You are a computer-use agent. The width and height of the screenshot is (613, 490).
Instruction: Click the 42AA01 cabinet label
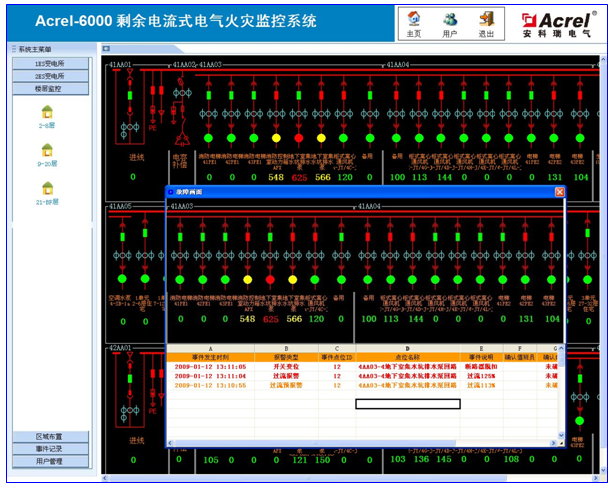click(120, 348)
